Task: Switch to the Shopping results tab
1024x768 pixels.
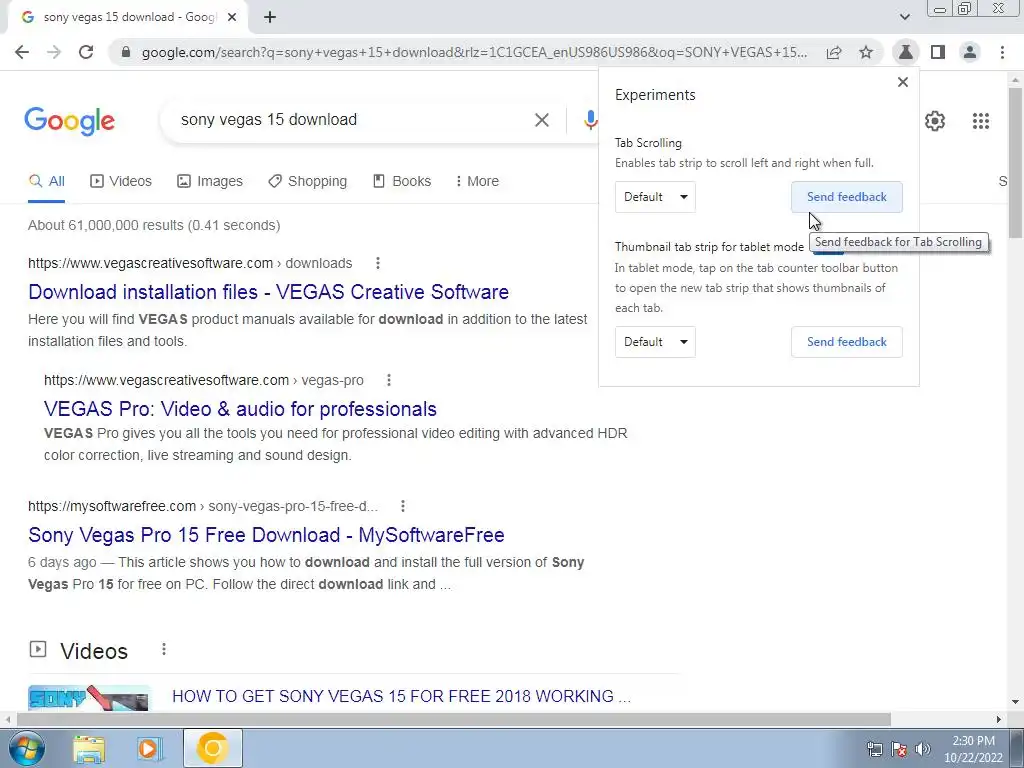Action: tap(308, 182)
